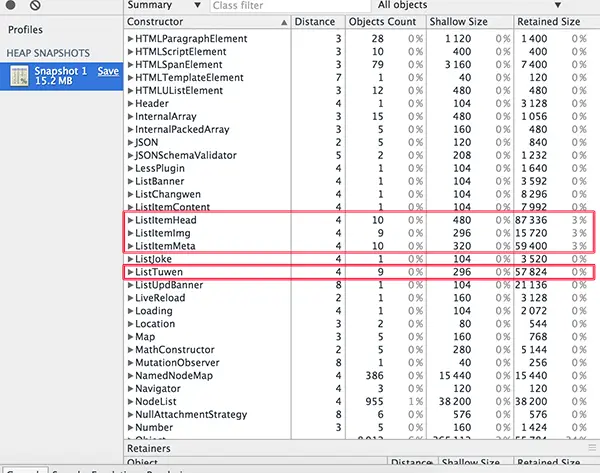
Task: Click the Profiles sidebar heading
Action: [x=25, y=30]
